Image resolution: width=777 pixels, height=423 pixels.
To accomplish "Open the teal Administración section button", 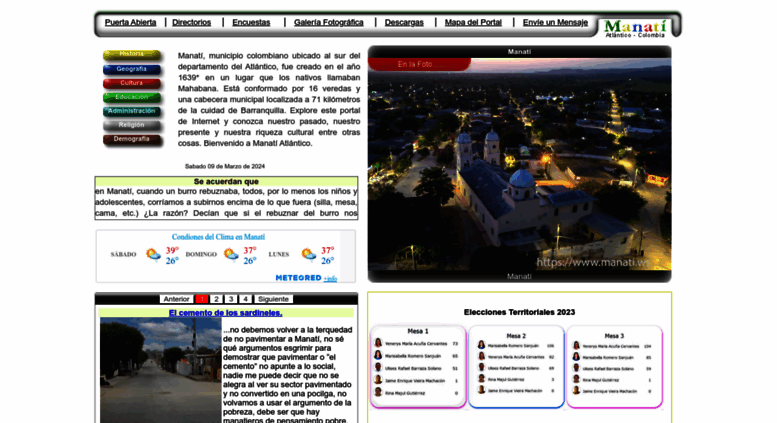I will [x=132, y=111].
